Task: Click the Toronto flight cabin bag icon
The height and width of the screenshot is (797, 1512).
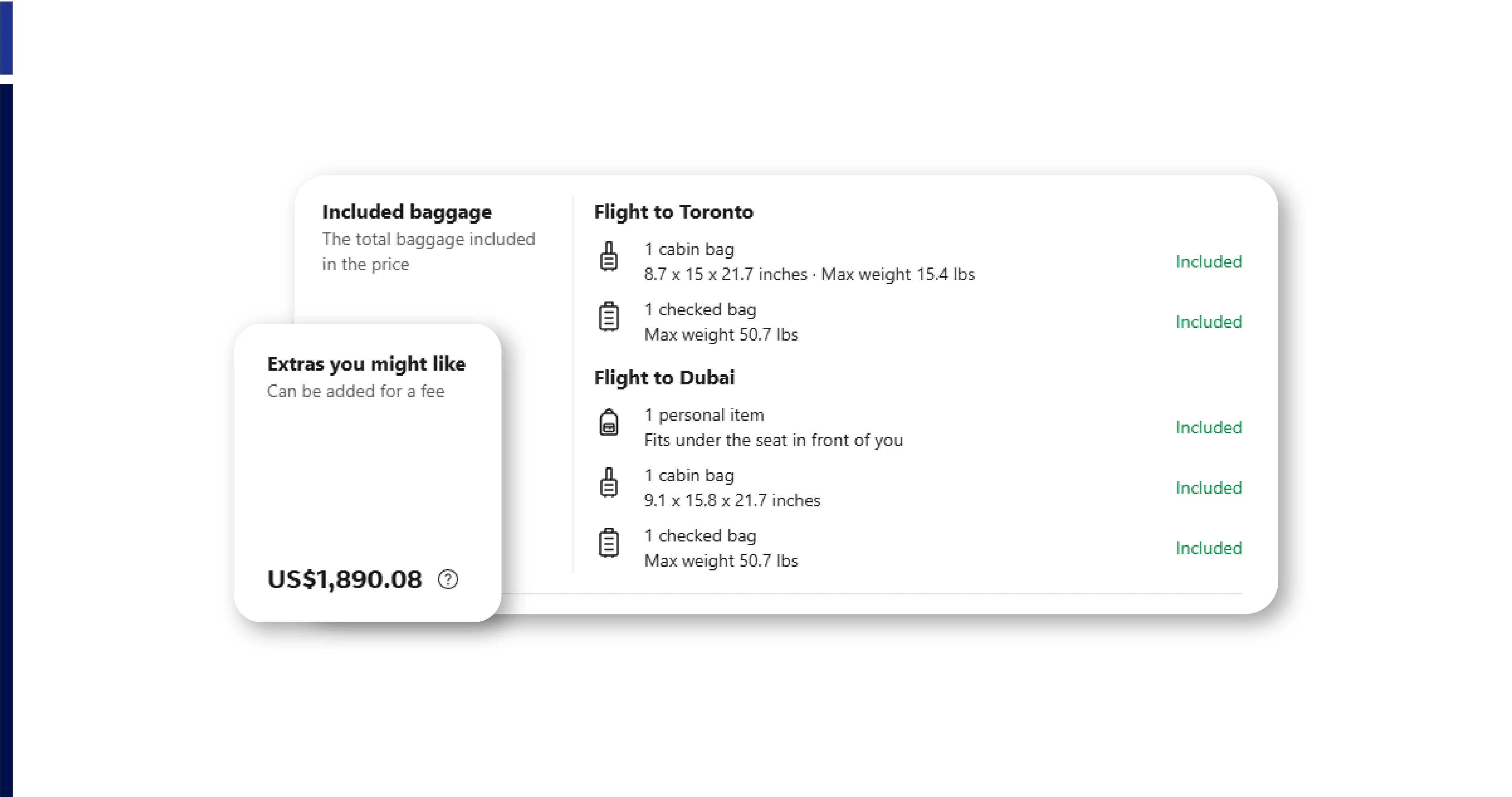Action: (609, 257)
